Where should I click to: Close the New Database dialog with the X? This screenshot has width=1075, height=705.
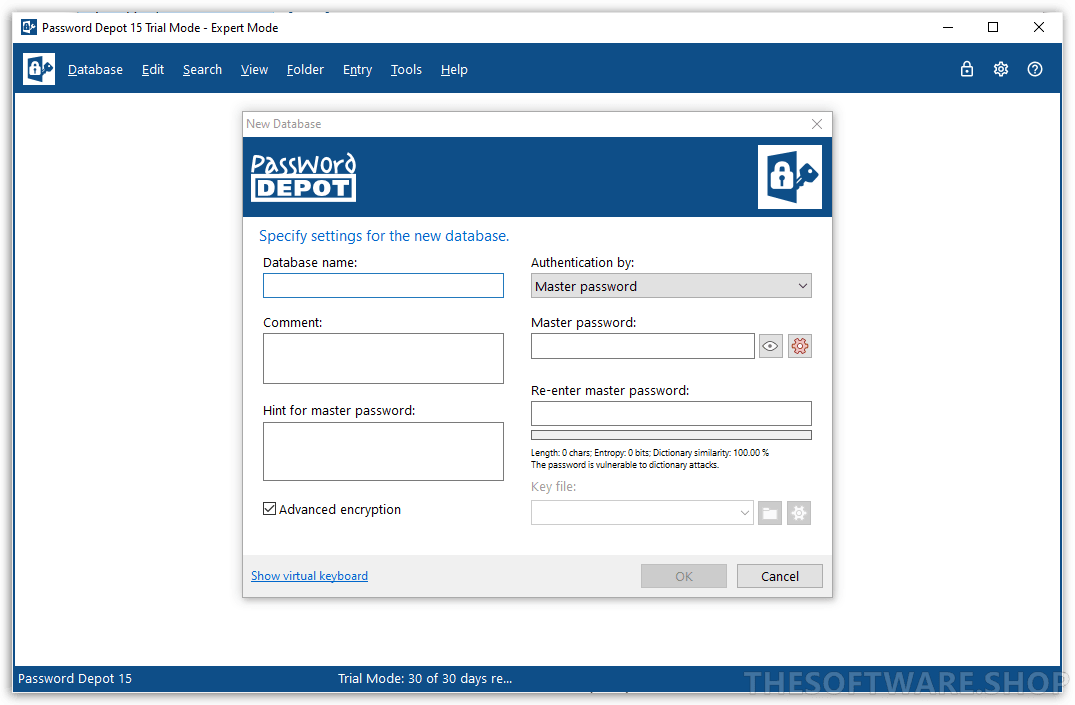click(x=817, y=124)
